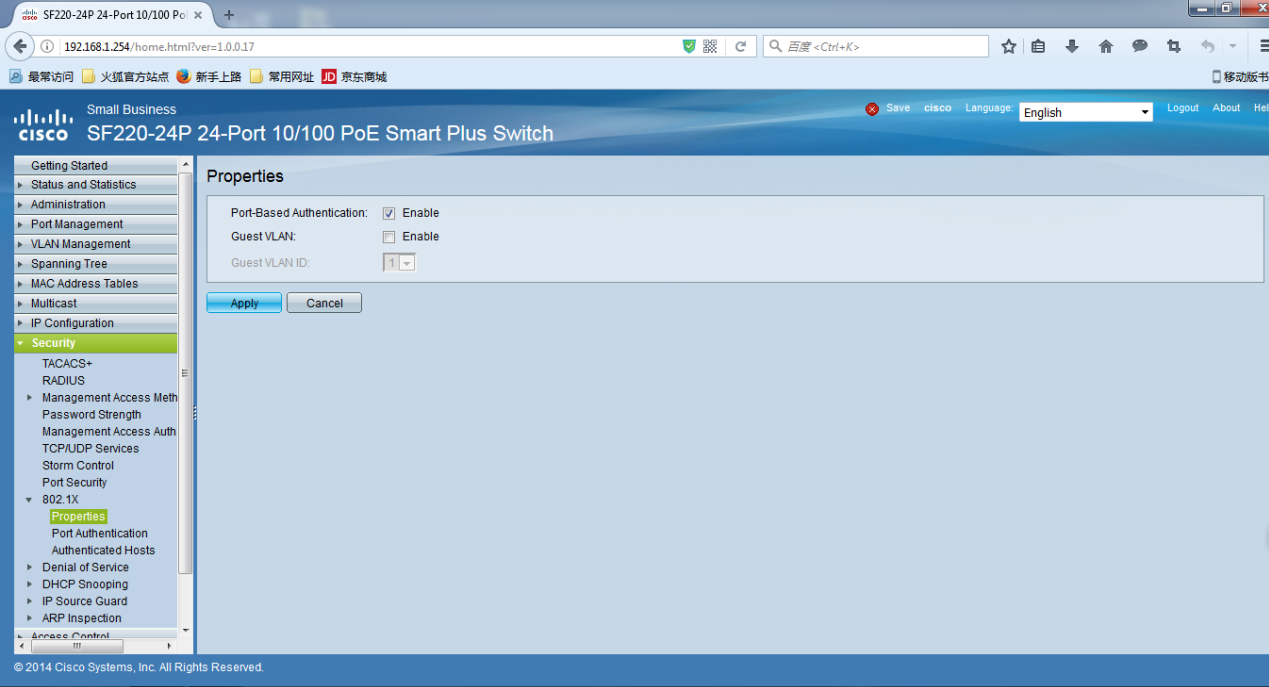Viewport: 1269px width, 687px height.
Task: Click the Cisco logo in the header
Action: coord(43,125)
